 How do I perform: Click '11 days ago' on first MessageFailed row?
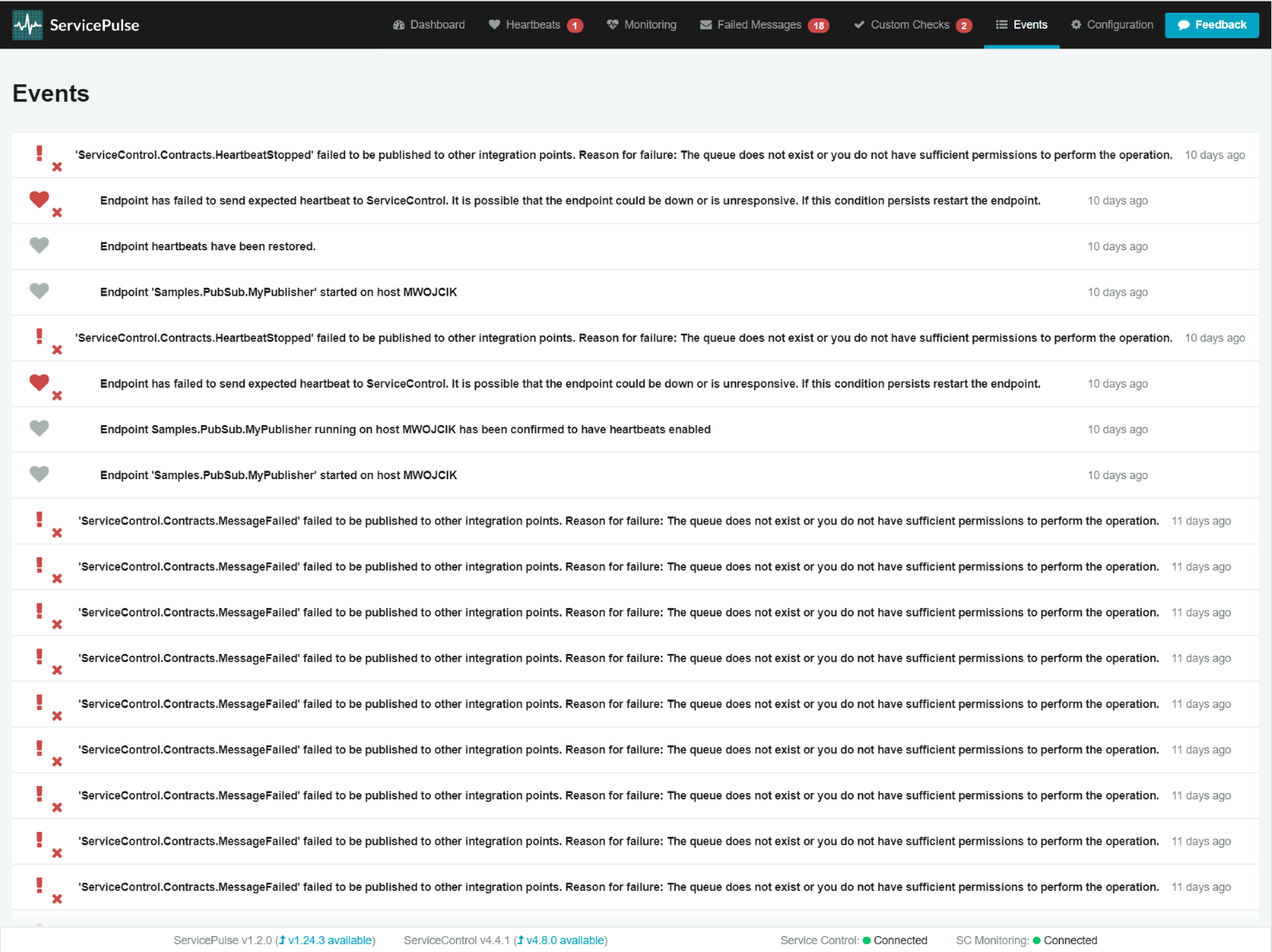coord(1201,521)
